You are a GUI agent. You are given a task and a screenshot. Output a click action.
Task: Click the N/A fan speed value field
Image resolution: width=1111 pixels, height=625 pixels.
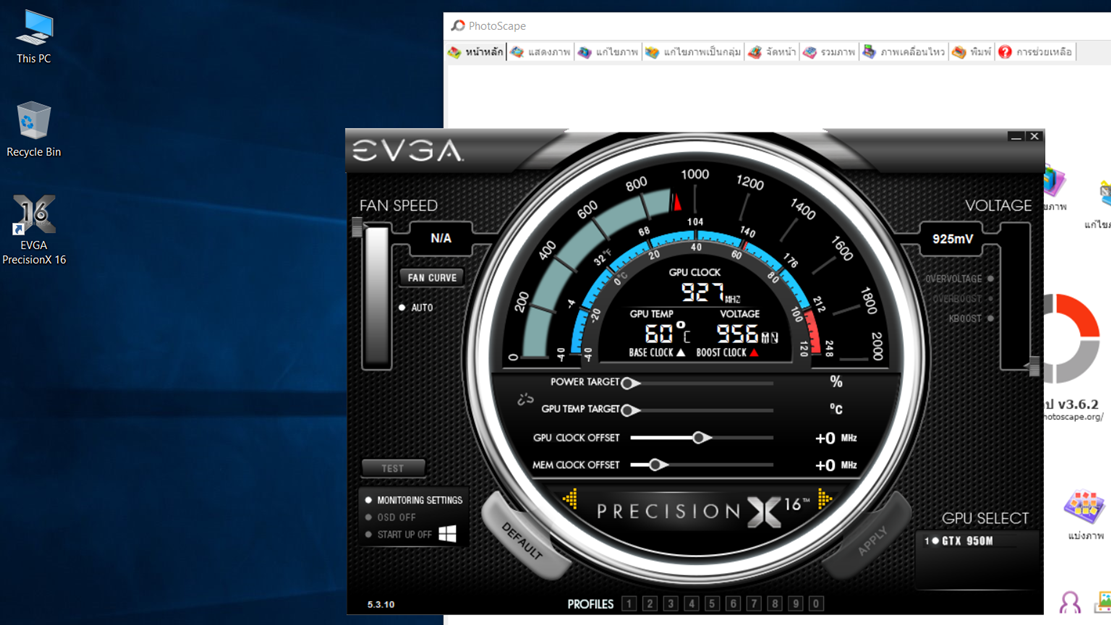pyautogui.click(x=441, y=238)
